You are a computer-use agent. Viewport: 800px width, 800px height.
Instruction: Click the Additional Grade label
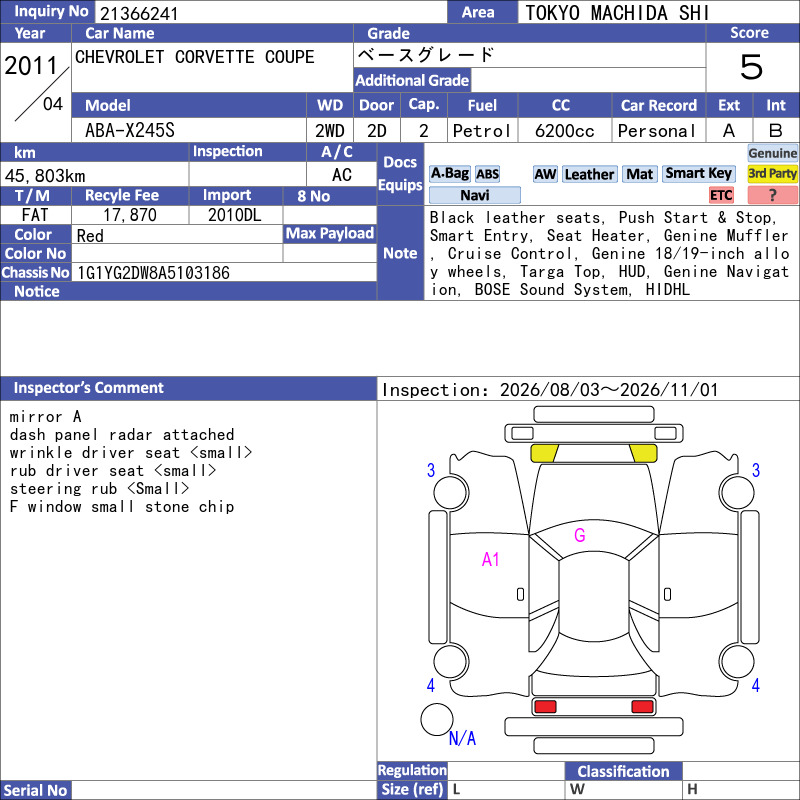(x=412, y=80)
